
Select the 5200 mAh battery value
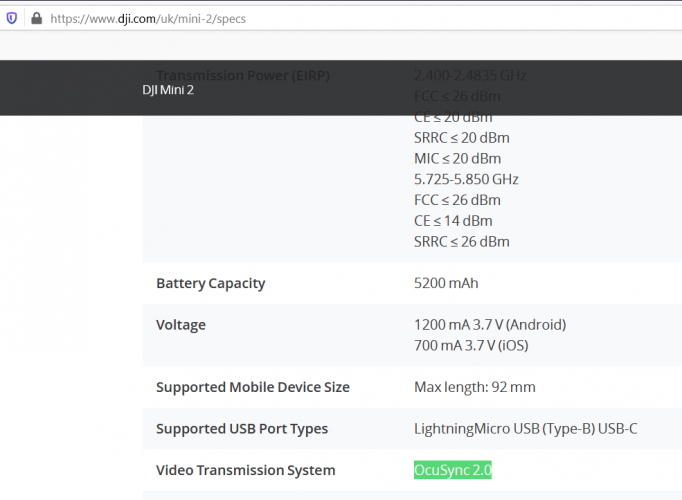pos(446,283)
